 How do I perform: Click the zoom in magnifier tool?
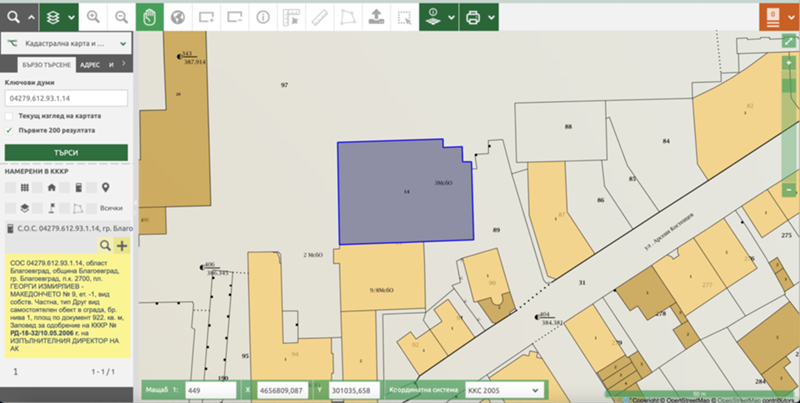(93, 17)
